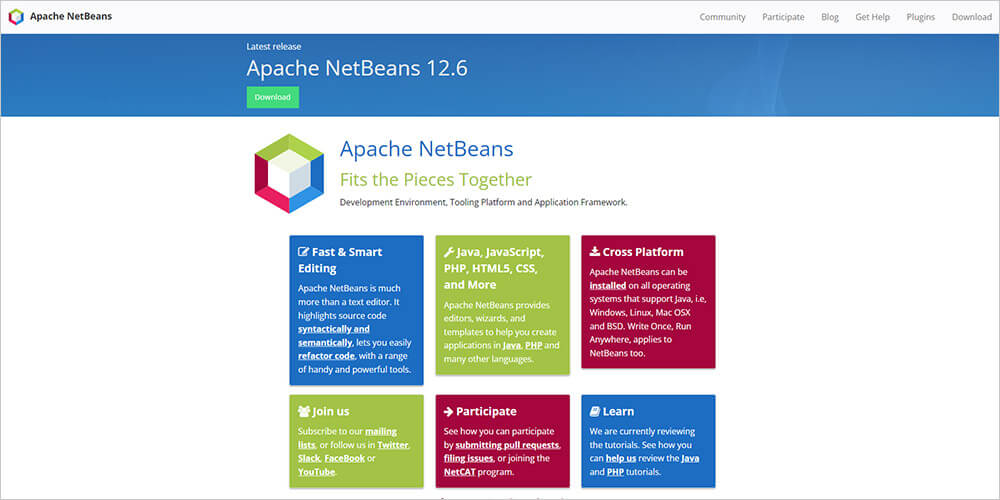Open the Community menu item
The height and width of the screenshot is (500, 1000).
pos(722,17)
